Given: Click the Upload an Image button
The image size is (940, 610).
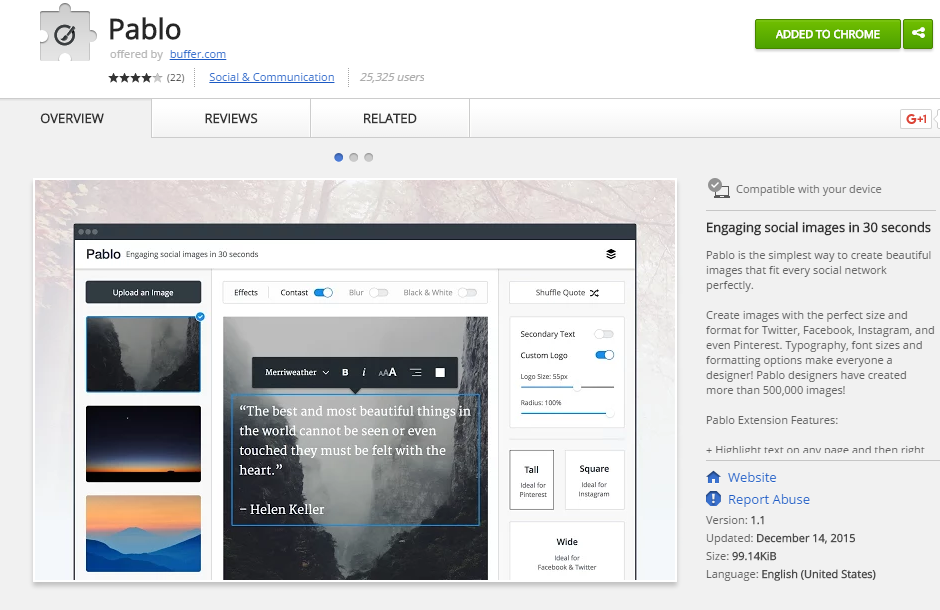Looking at the screenshot, I should point(143,292).
